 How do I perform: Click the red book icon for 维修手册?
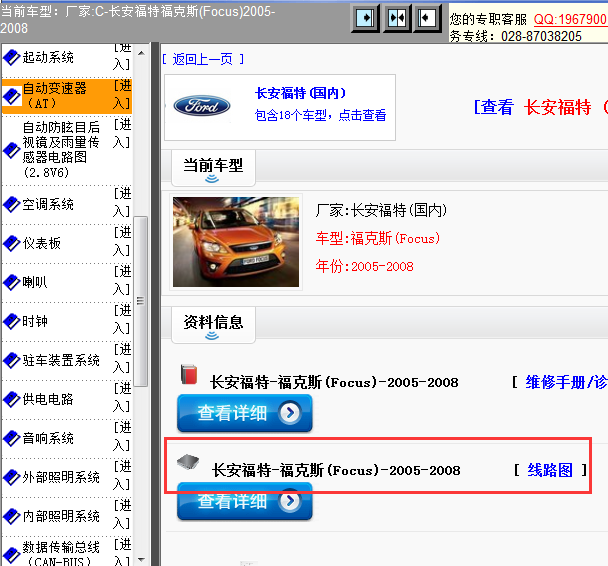click(x=189, y=374)
